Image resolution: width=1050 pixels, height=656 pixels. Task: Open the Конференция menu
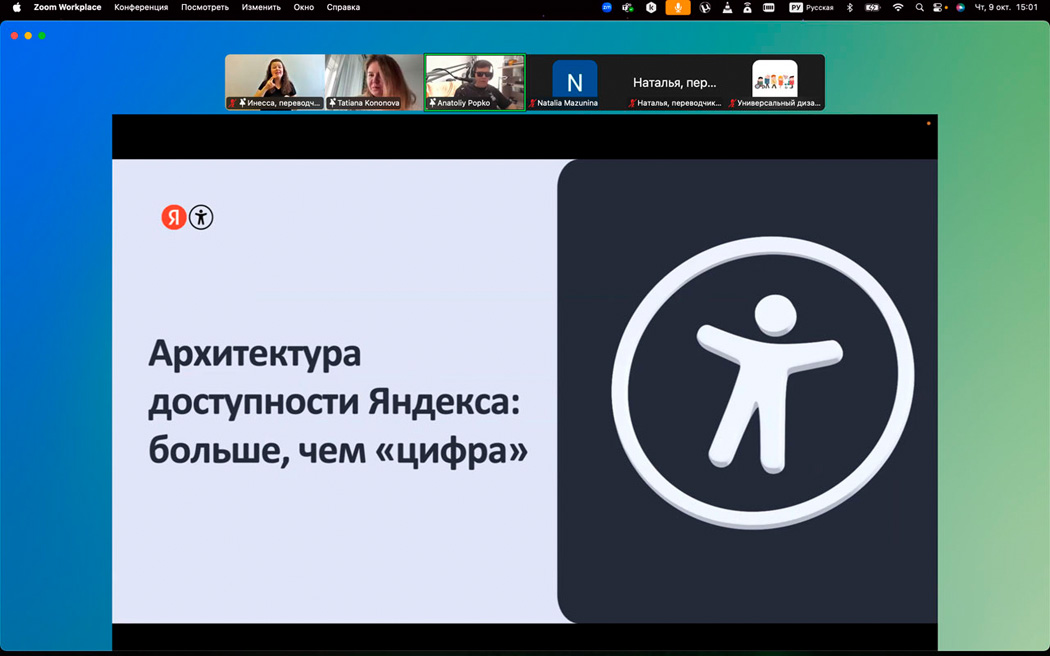(x=141, y=7)
